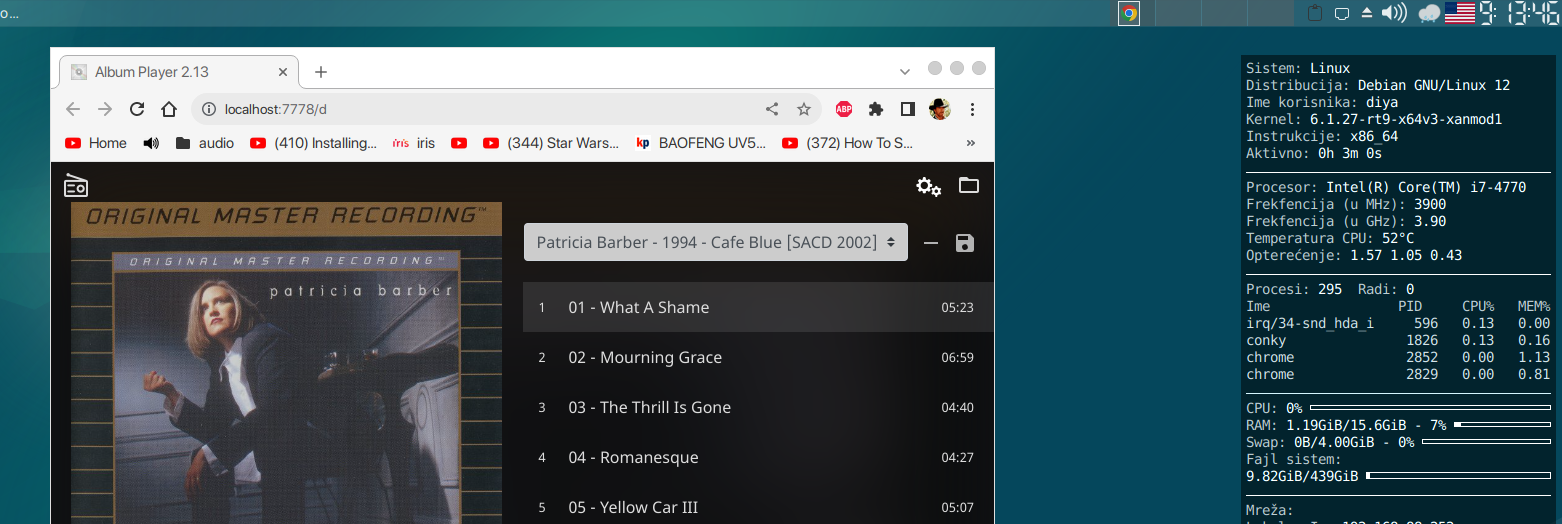Play track 05 - Yellow Car III

pos(758,507)
